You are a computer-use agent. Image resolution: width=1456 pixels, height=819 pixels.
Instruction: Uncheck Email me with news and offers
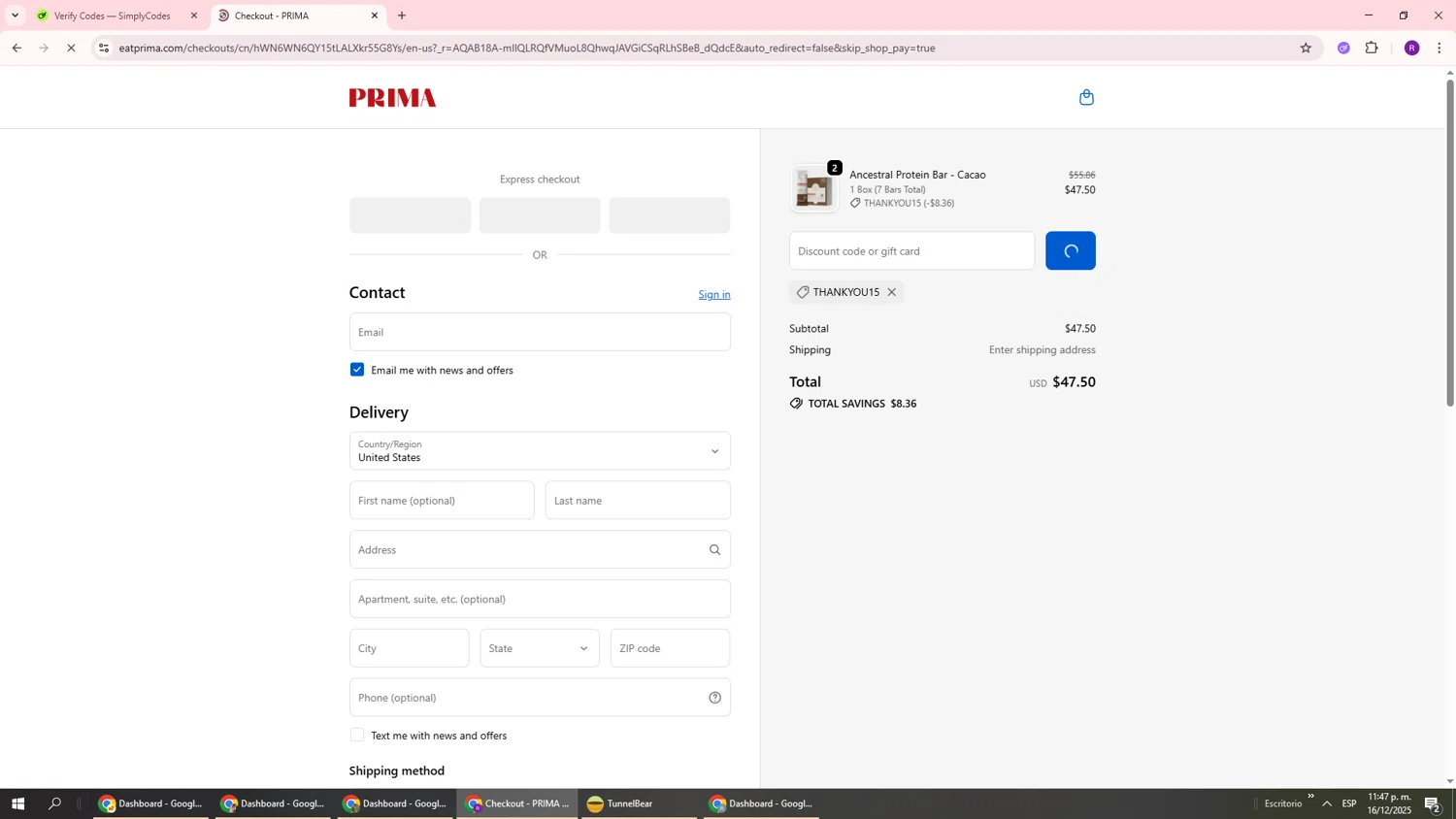coord(357,370)
